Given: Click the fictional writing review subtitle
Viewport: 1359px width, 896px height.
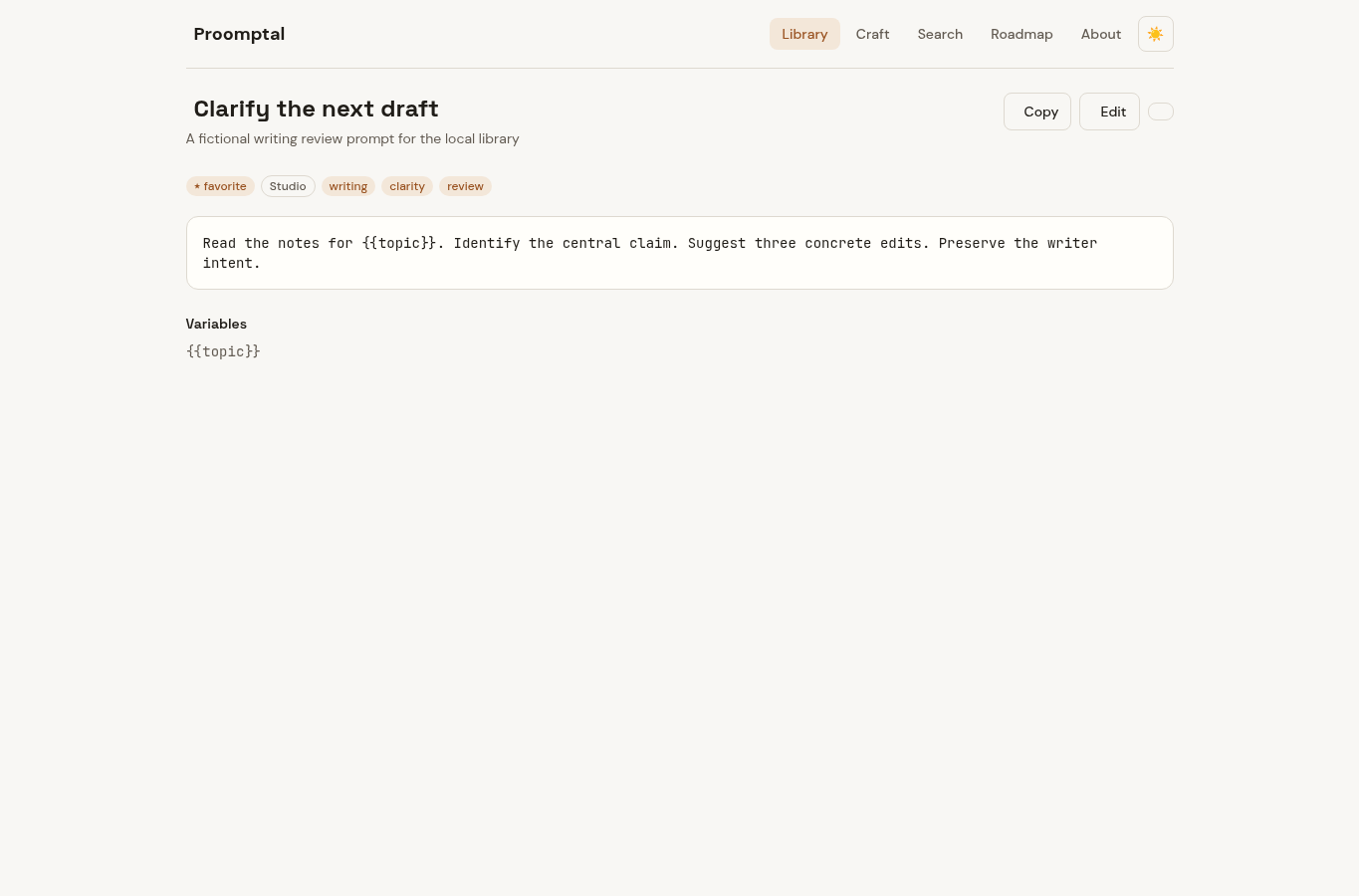Looking at the screenshot, I should (352, 138).
